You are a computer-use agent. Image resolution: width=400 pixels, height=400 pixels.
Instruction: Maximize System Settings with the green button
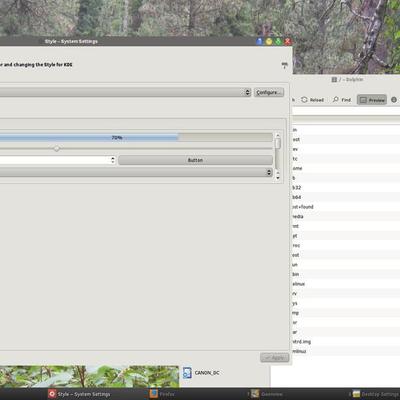(278, 42)
